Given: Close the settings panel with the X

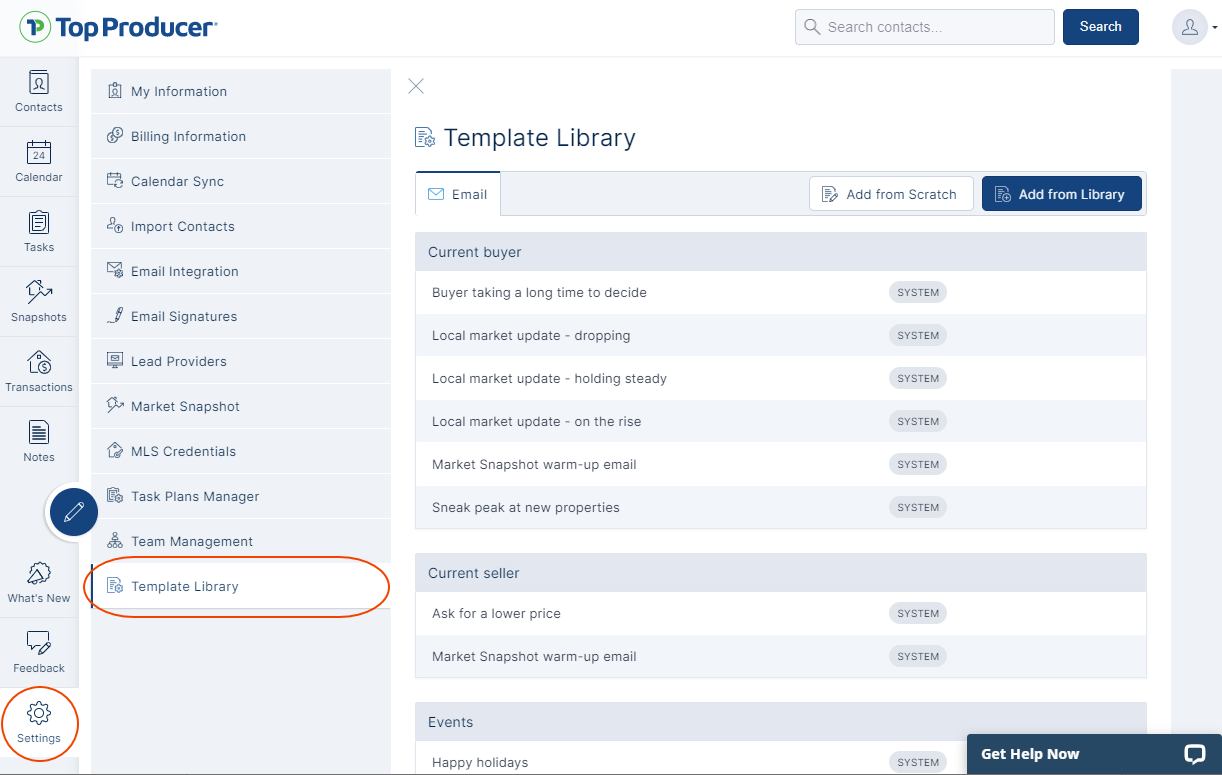Looking at the screenshot, I should point(416,86).
